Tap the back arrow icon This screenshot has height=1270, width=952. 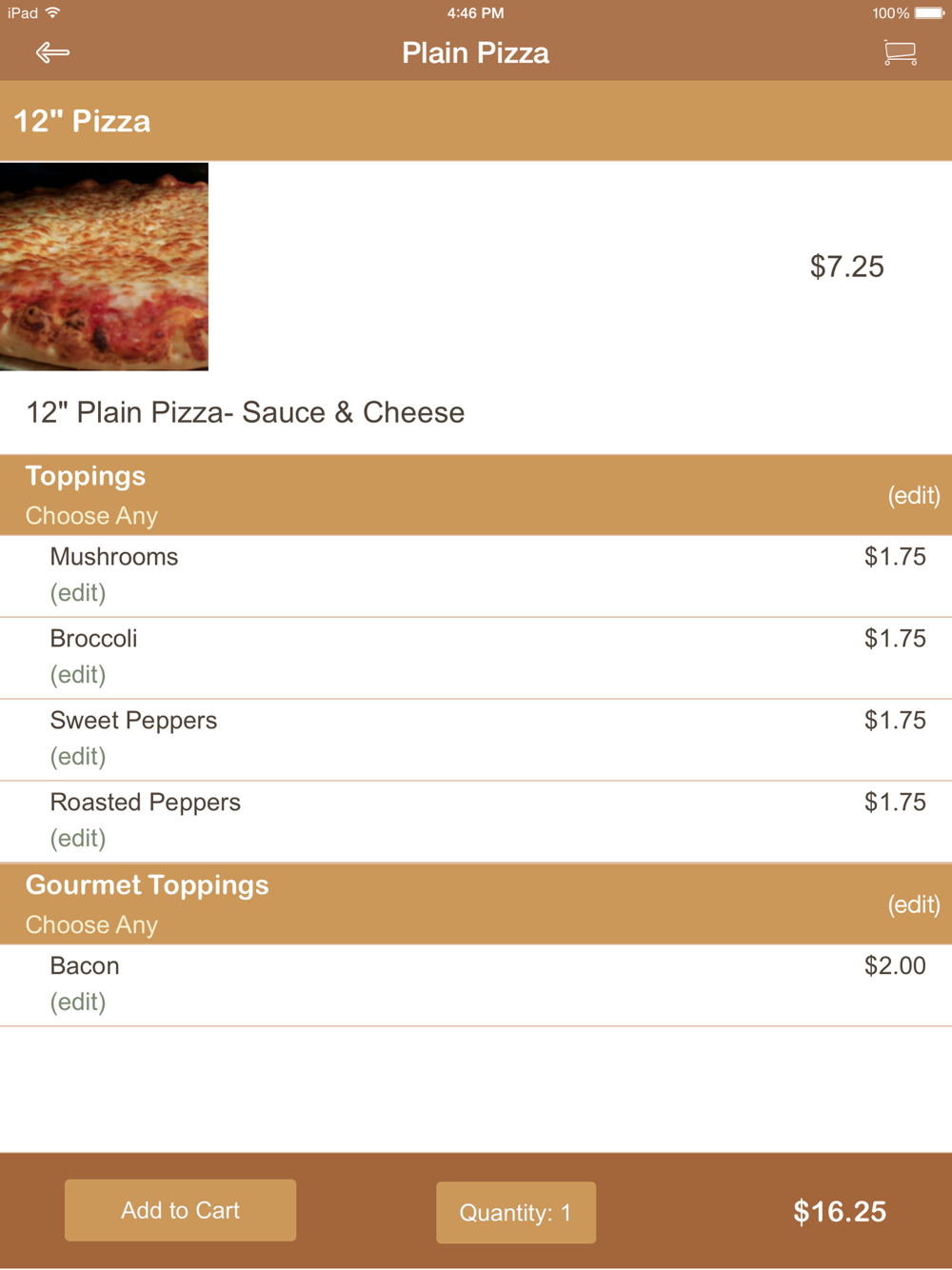(x=52, y=52)
